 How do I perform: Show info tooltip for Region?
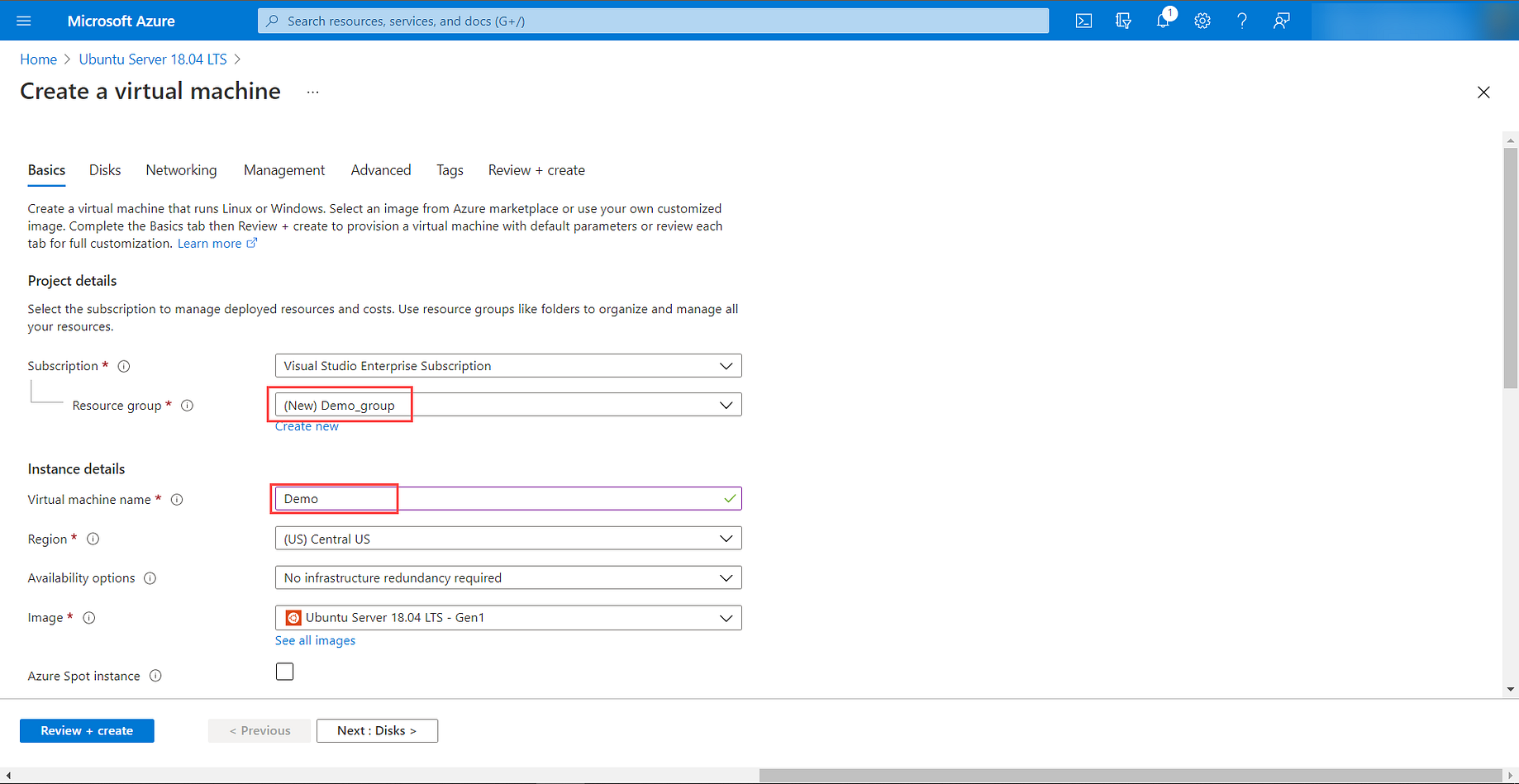(x=93, y=539)
